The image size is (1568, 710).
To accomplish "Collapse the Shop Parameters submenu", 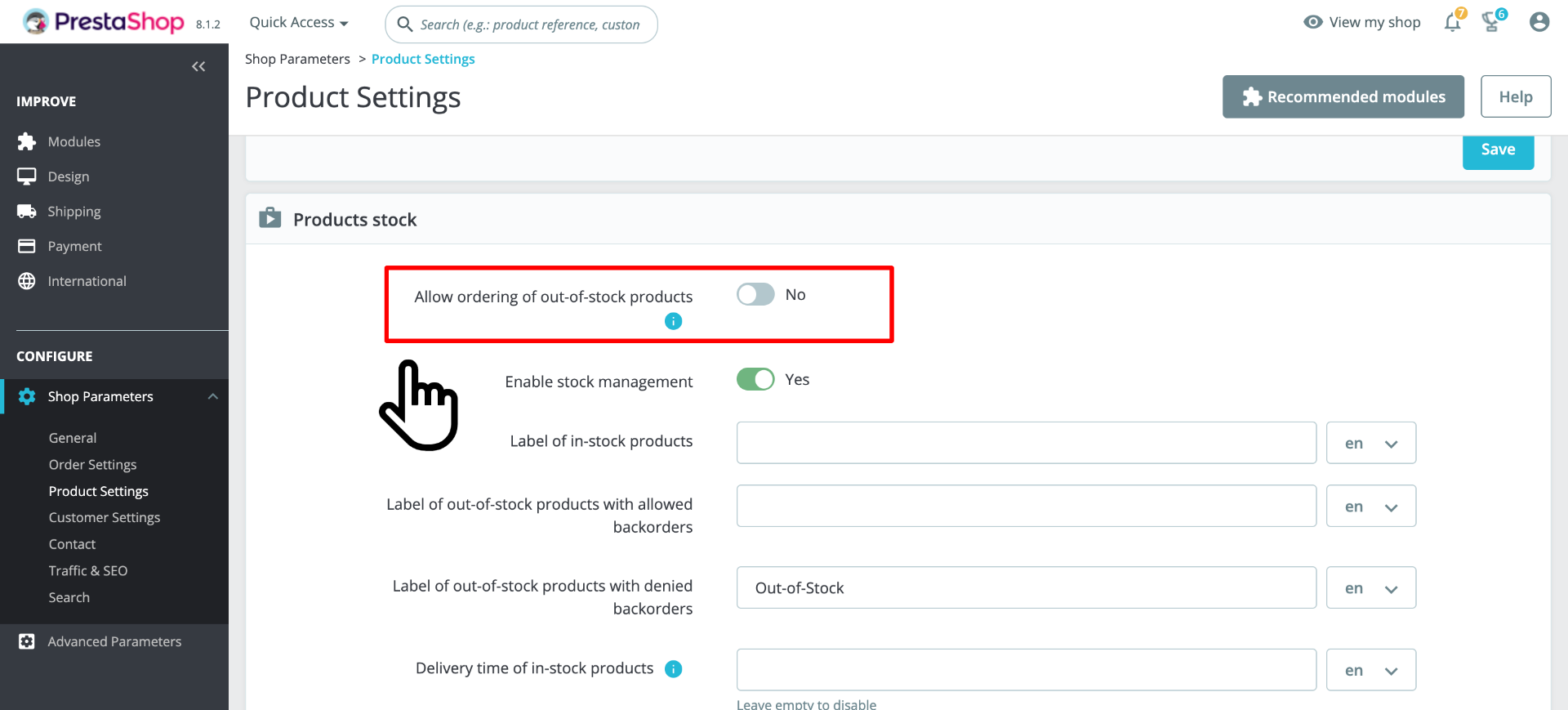I will pos(213,396).
